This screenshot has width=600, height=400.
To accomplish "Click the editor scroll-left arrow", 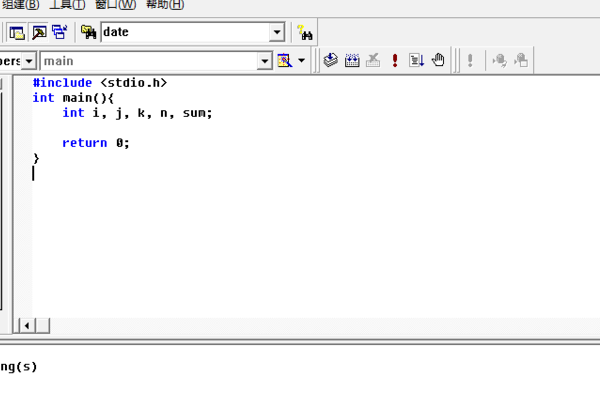I will pos(27,326).
